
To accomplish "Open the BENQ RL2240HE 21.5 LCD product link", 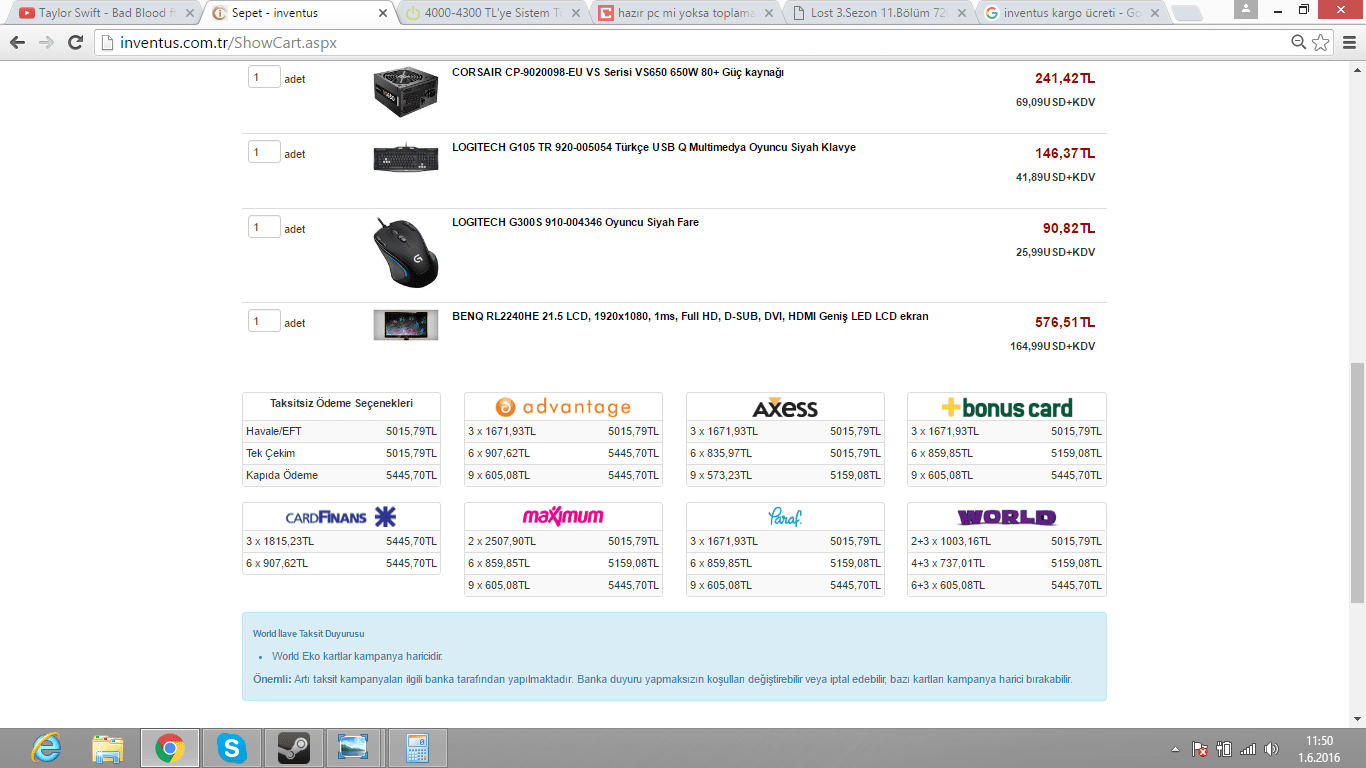I will [690, 316].
